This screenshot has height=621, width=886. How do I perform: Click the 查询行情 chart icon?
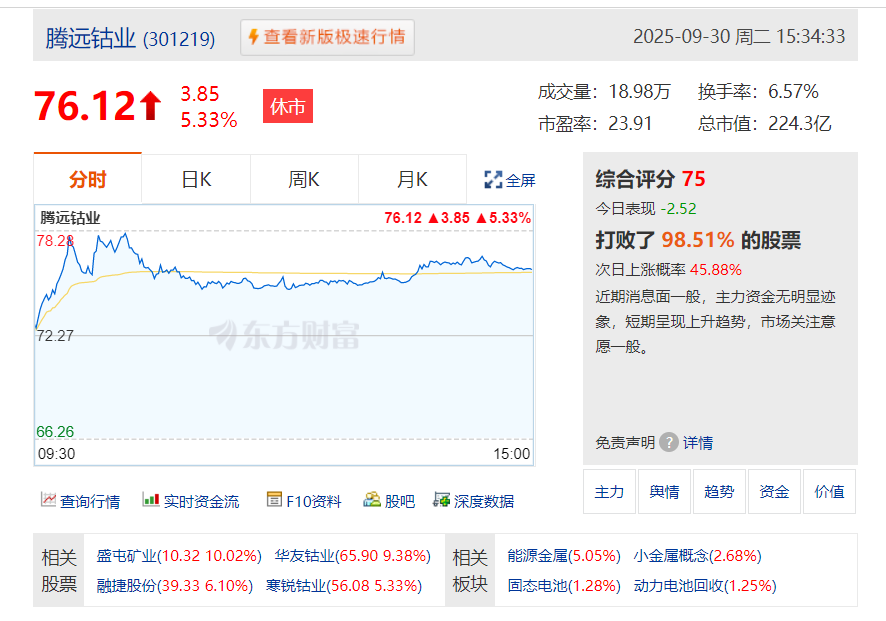(x=49, y=500)
